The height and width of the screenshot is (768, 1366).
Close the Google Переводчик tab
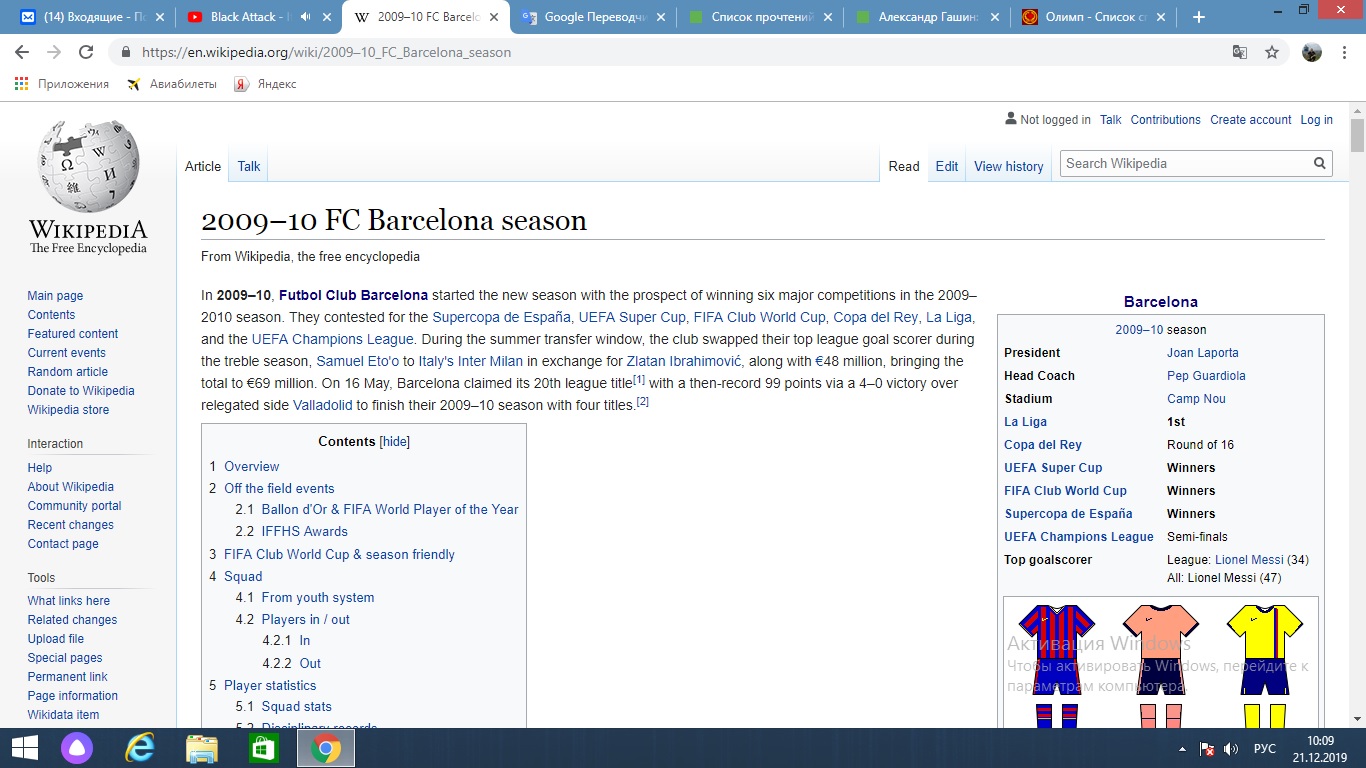[660, 17]
